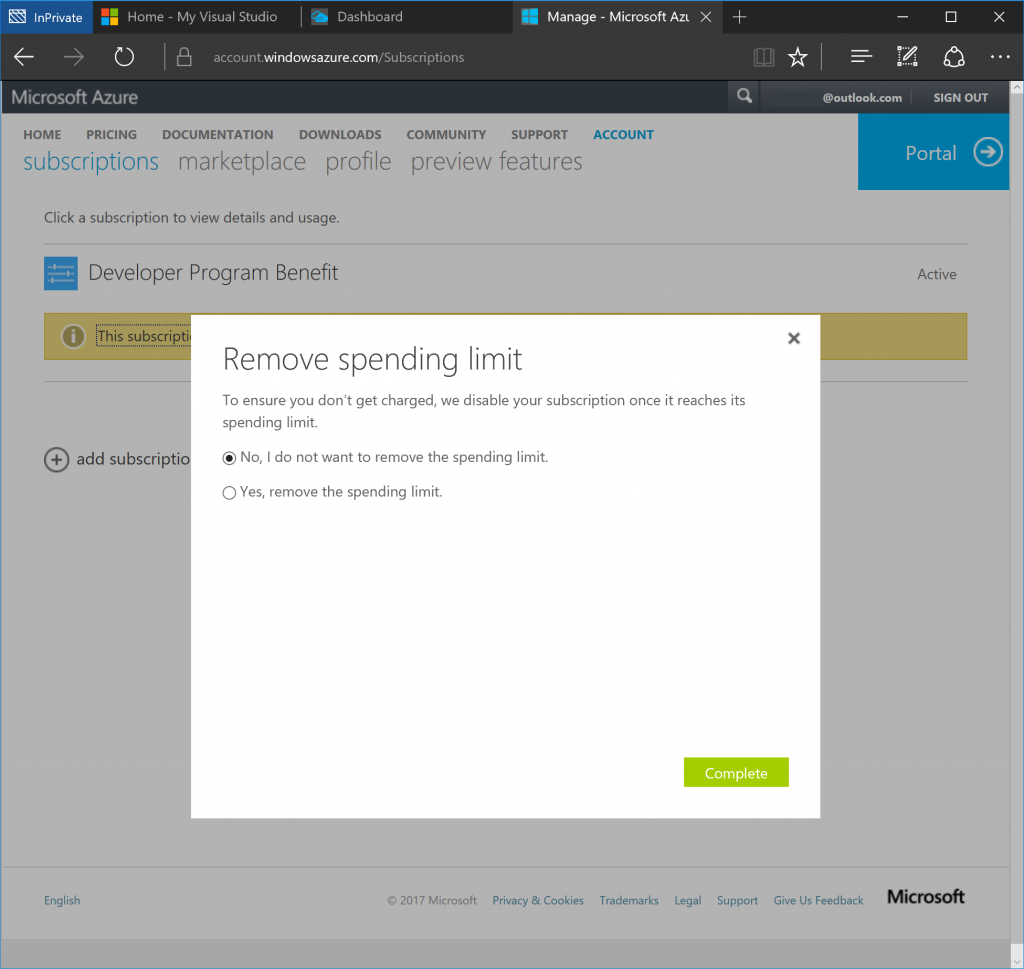The height and width of the screenshot is (969, 1024).
Task: Click the info icon in yellow banner
Action: [73, 336]
